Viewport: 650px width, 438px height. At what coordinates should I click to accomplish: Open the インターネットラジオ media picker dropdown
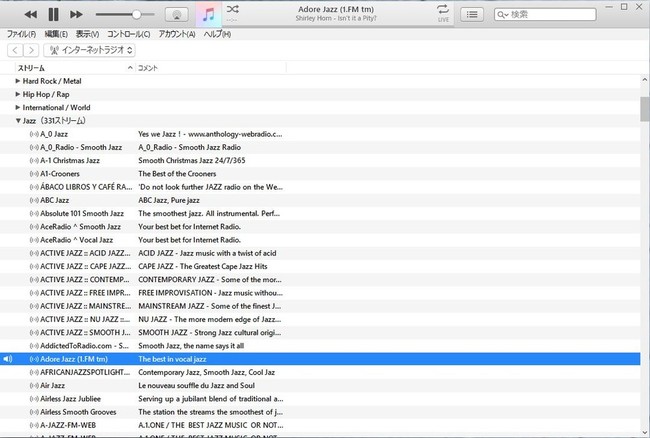[90, 50]
